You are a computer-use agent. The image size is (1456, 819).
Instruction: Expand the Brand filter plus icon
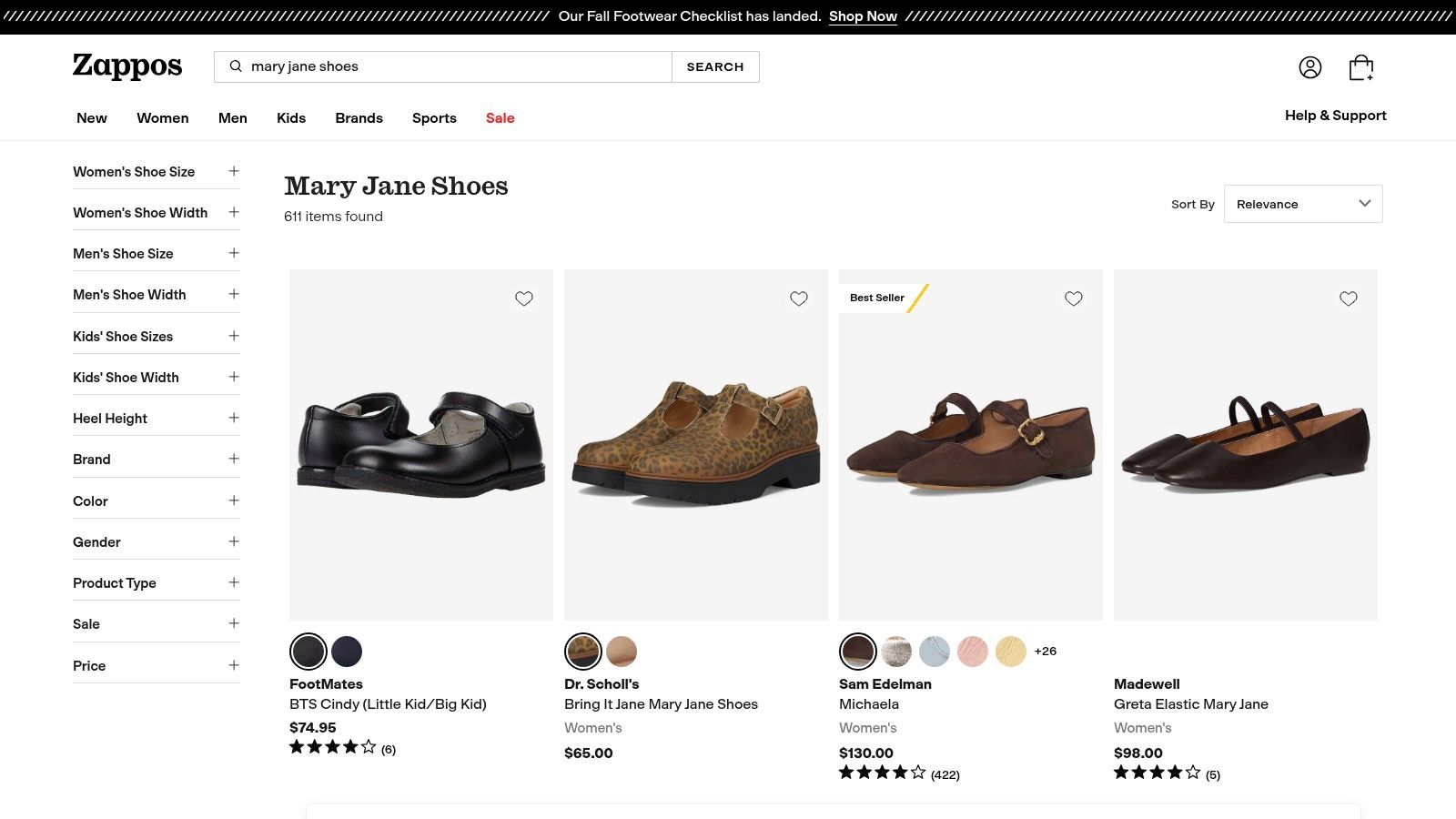[234, 459]
